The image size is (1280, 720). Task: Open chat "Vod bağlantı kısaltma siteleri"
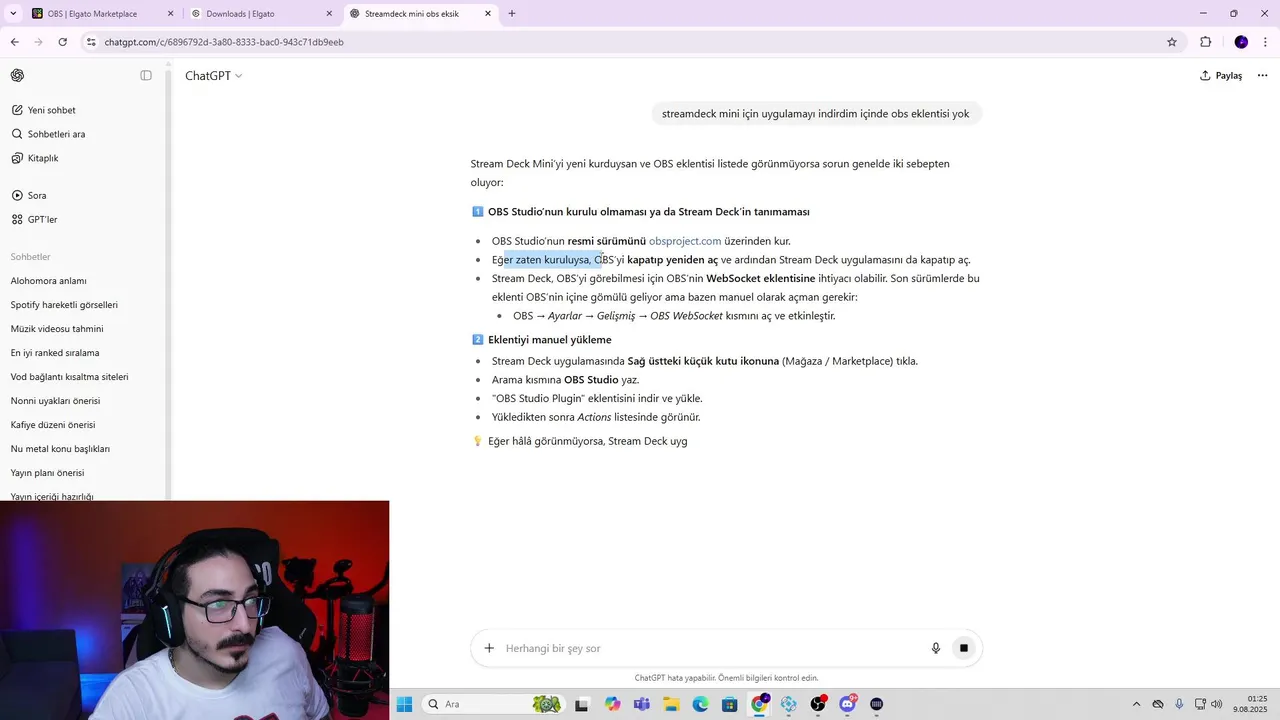click(x=70, y=377)
